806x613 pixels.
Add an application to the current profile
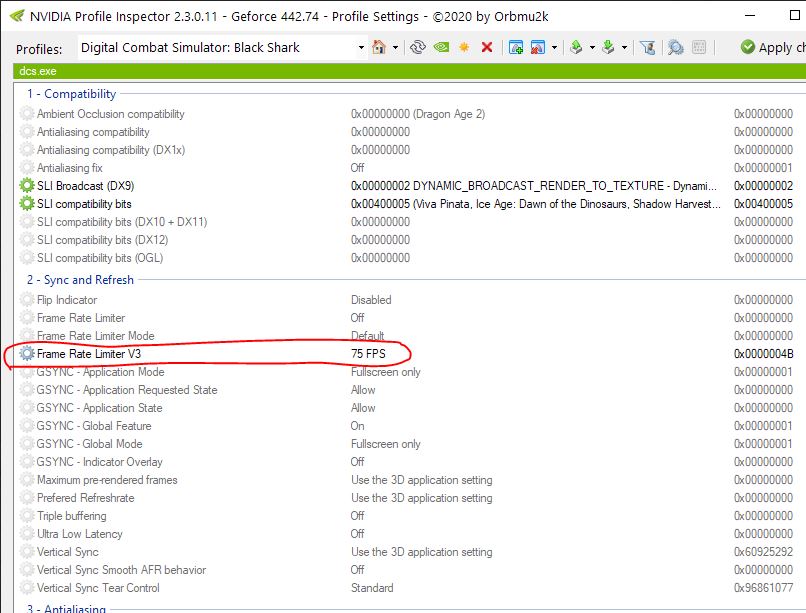pyautogui.click(x=516, y=47)
